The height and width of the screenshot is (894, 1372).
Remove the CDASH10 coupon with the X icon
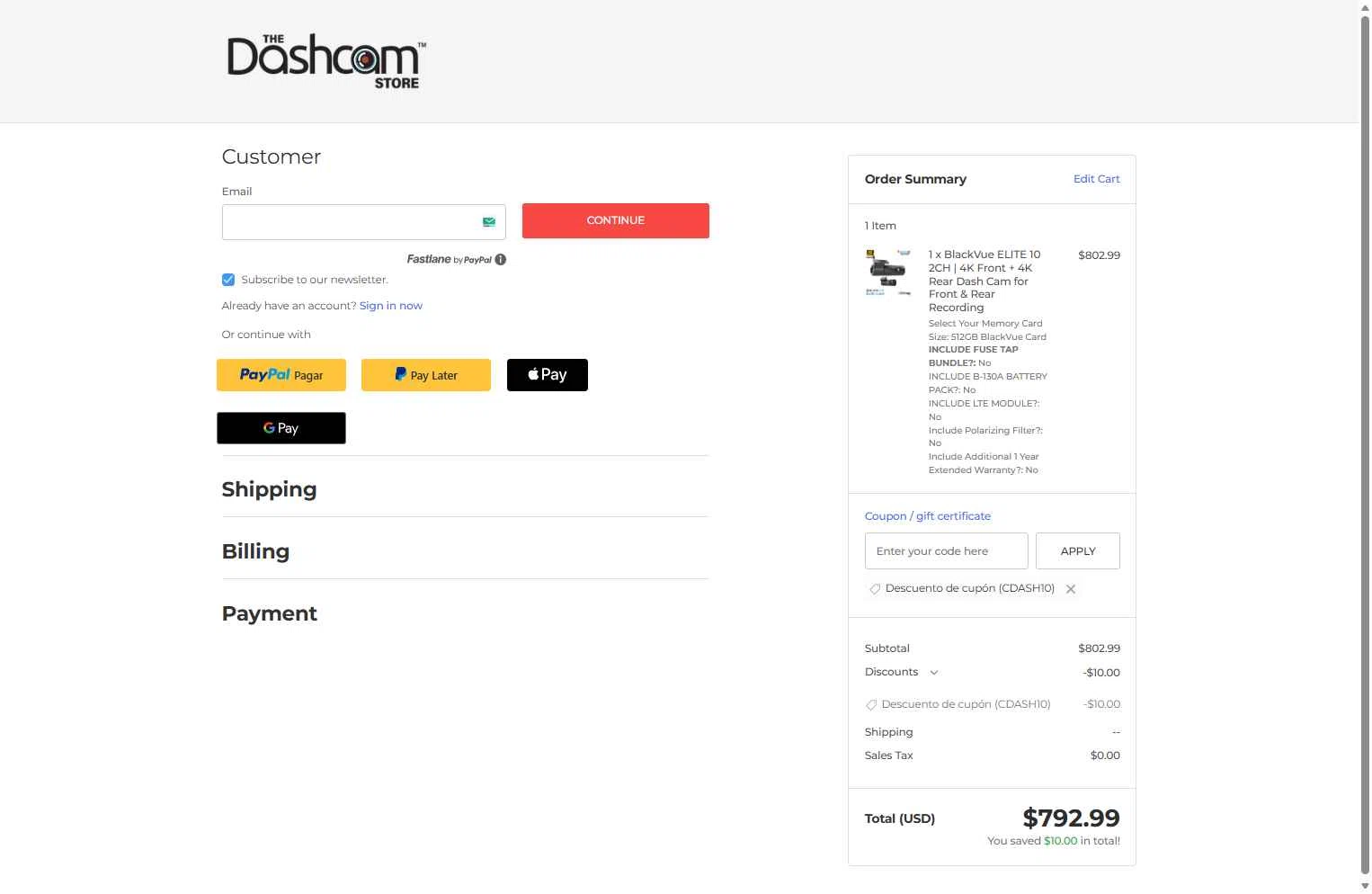(x=1071, y=589)
